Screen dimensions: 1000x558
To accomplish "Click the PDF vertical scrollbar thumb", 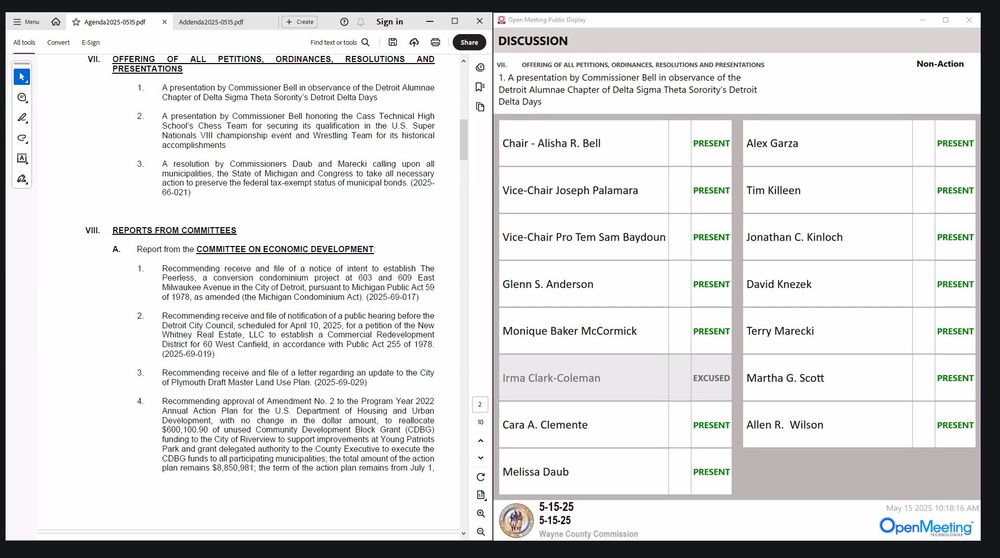I will coord(464,139).
